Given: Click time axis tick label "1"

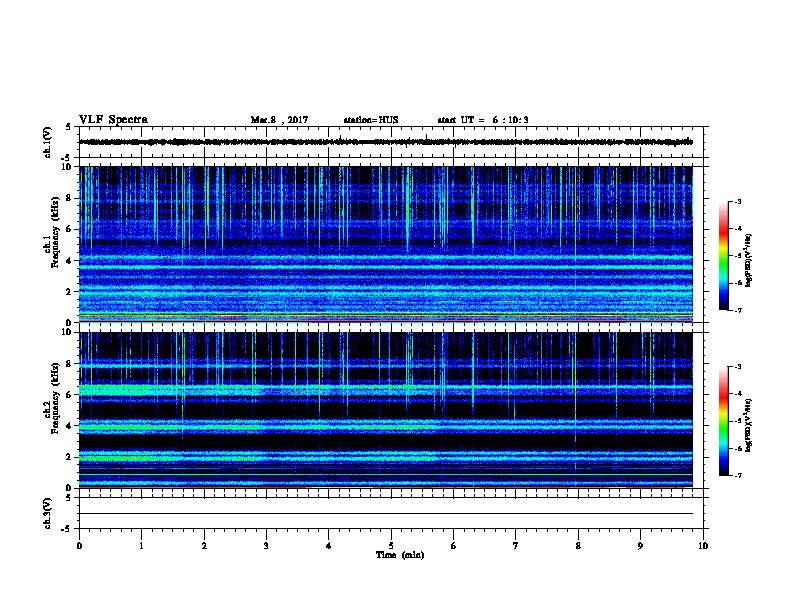Looking at the screenshot, I should 141,546.
